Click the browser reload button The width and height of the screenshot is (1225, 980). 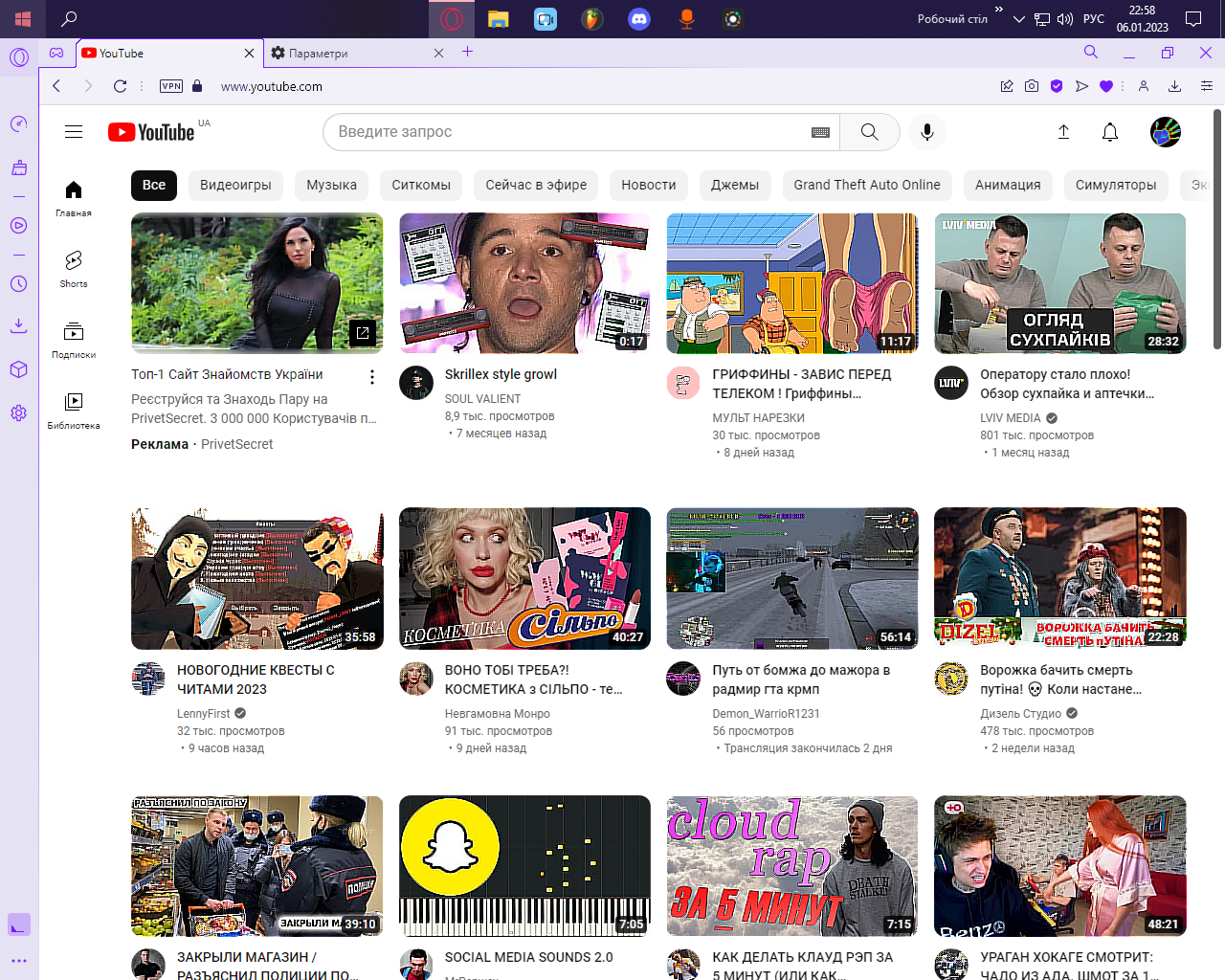tap(120, 86)
